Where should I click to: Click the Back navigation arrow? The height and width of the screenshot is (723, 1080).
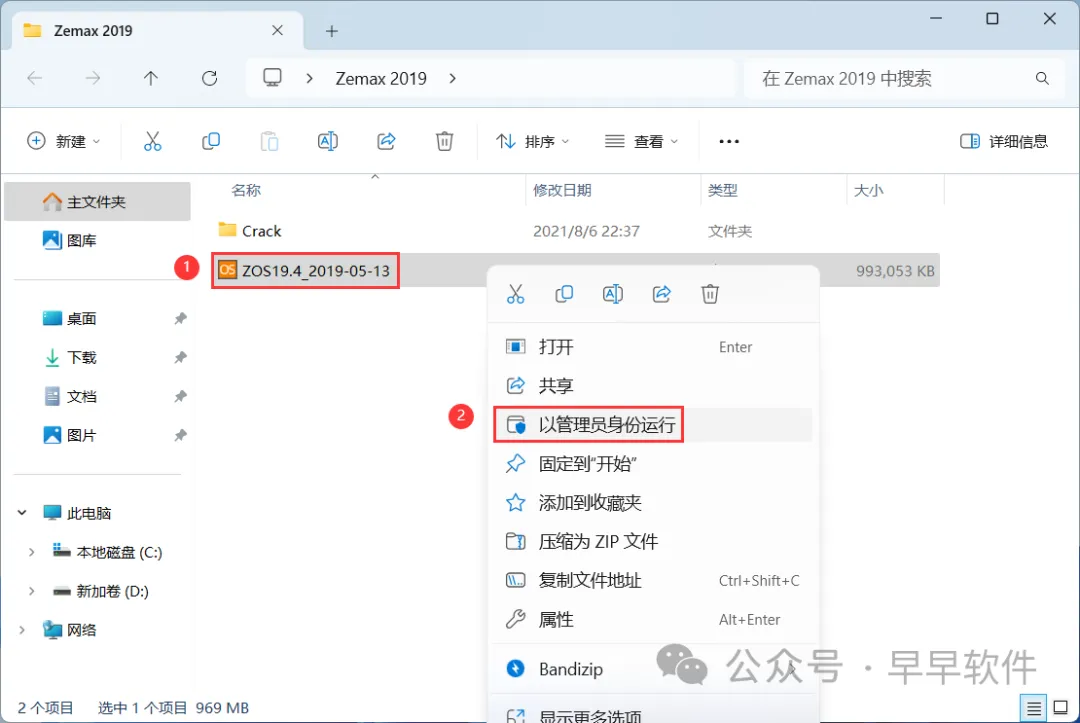[x=34, y=78]
